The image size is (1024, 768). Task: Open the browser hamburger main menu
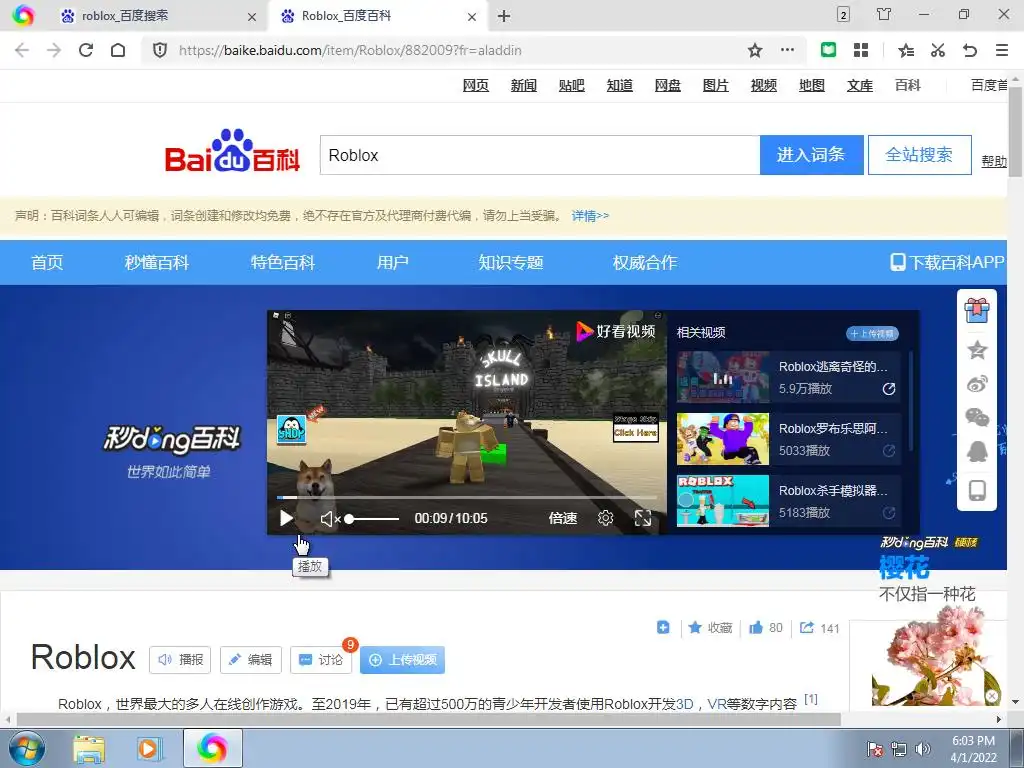[x=1002, y=50]
